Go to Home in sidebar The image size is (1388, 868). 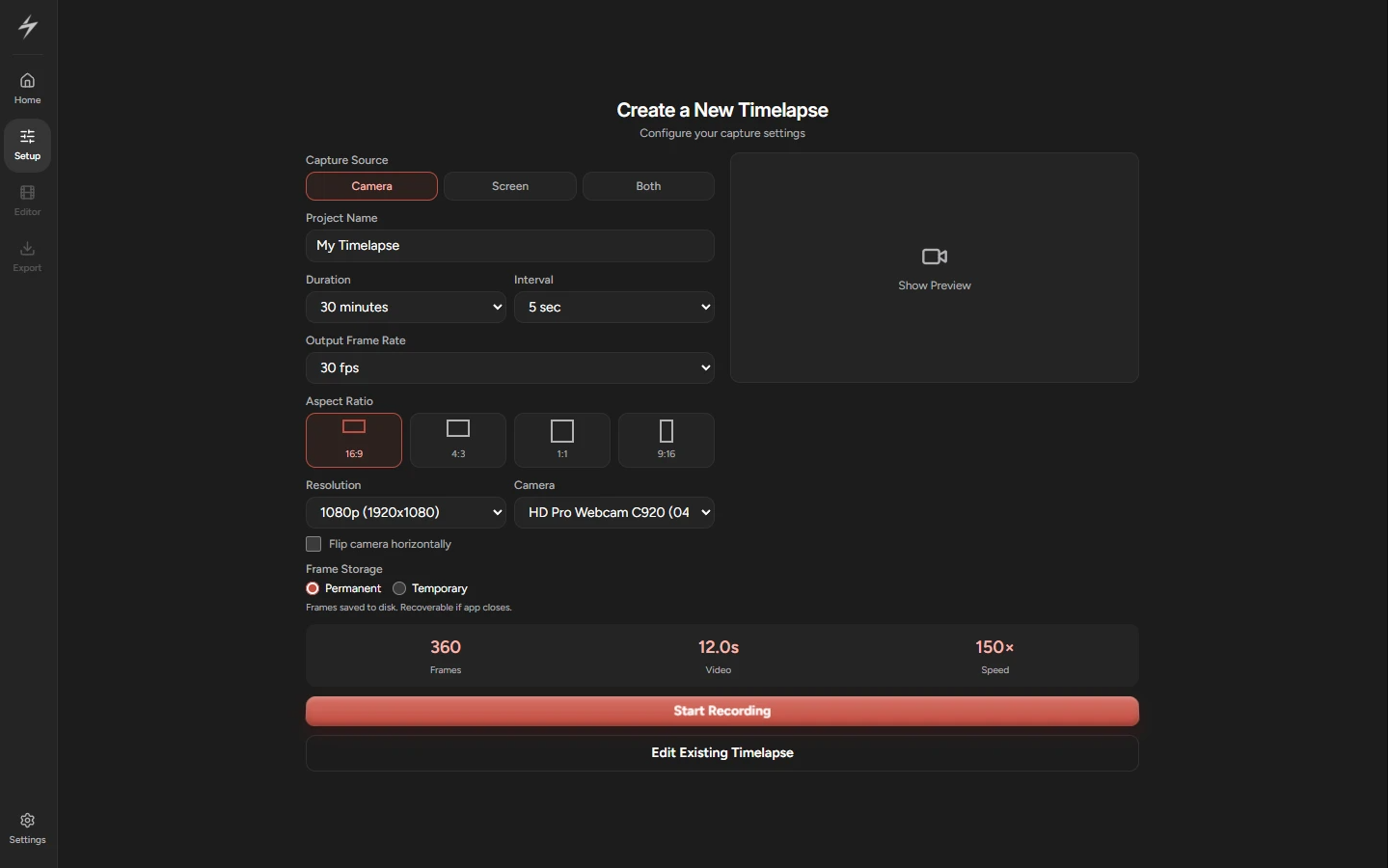(x=27, y=89)
